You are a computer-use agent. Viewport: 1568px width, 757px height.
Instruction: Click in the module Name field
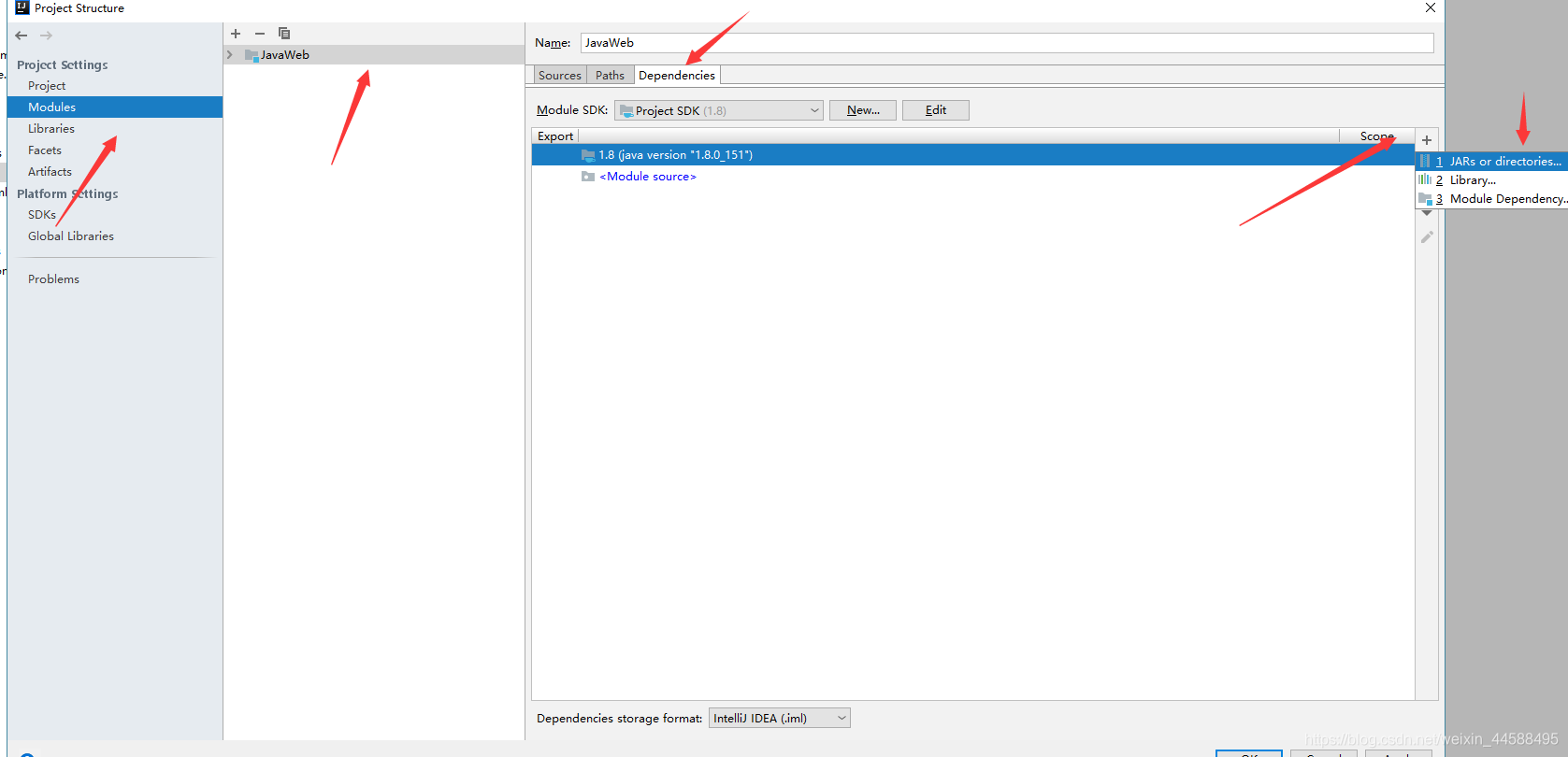[x=1007, y=43]
